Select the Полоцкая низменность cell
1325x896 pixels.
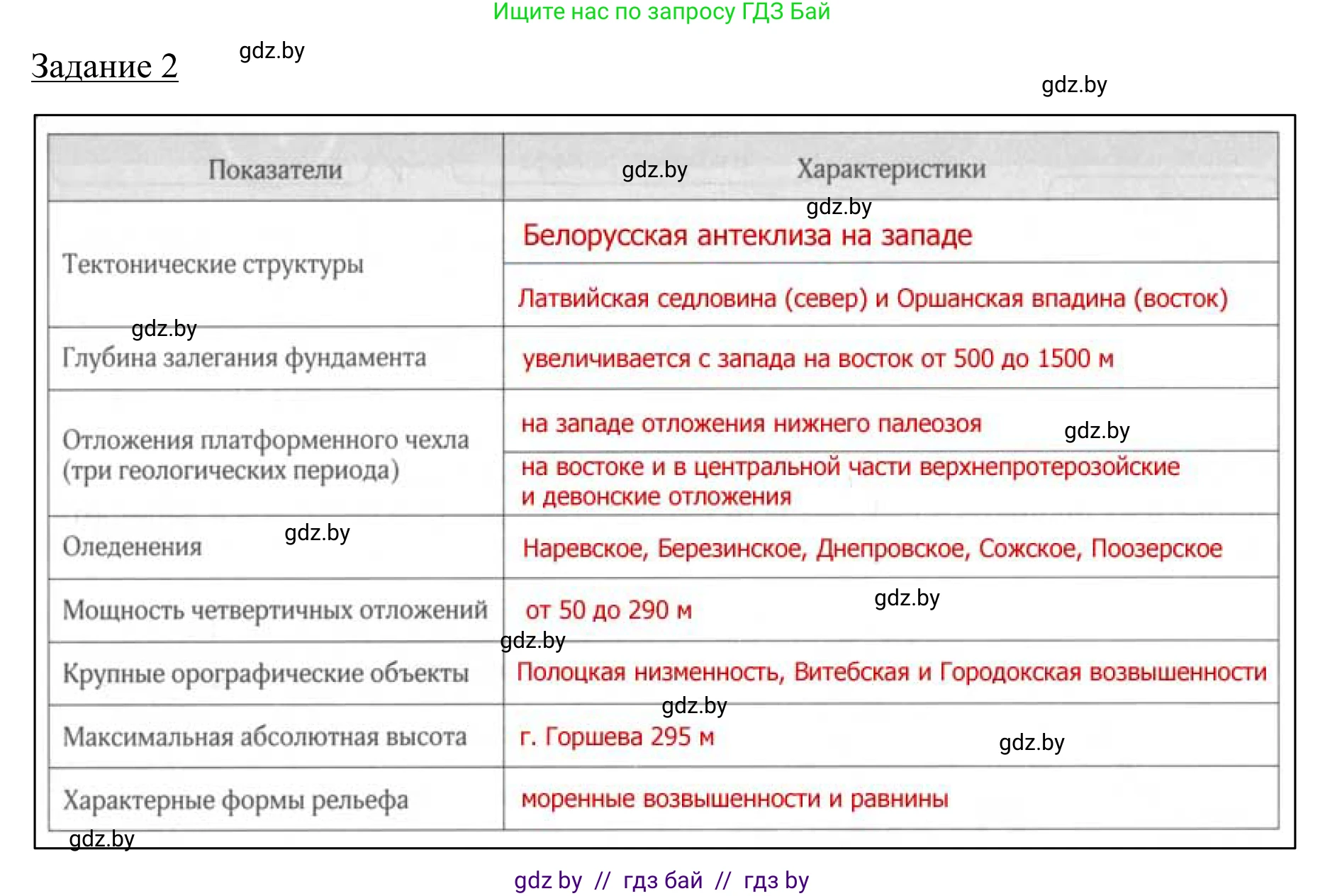pos(890,672)
